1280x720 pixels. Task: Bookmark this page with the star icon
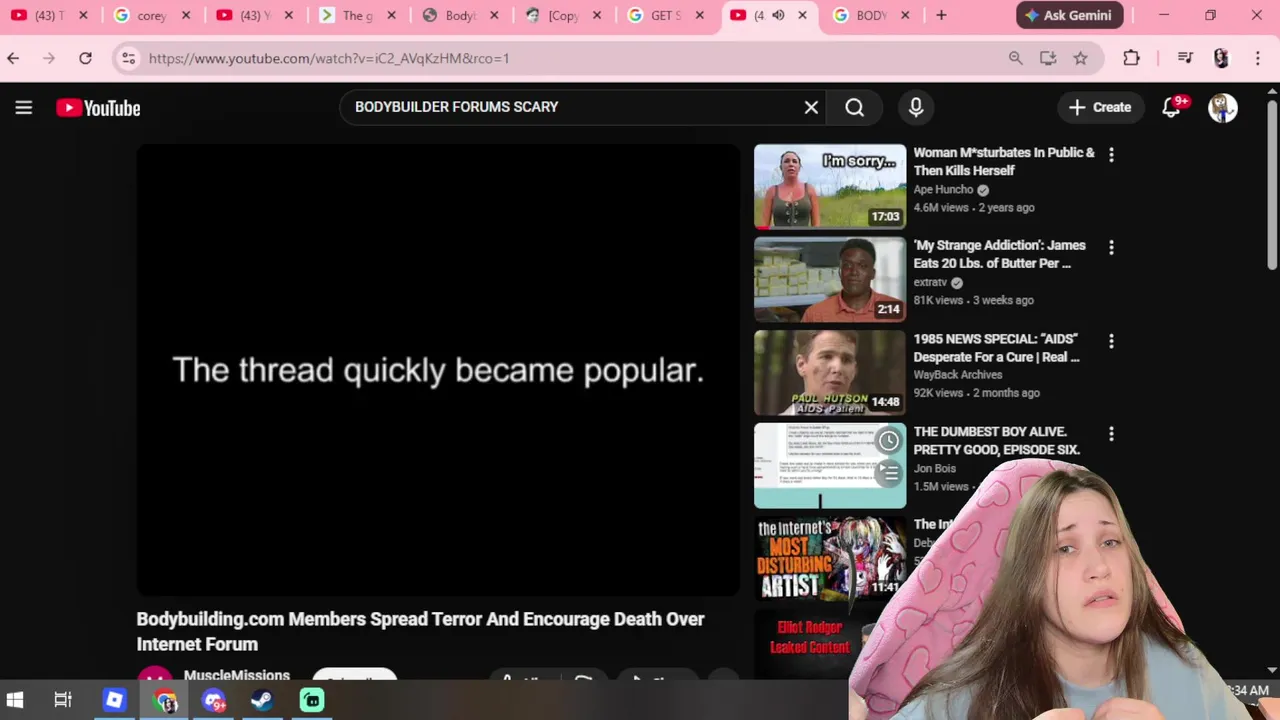(x=1080, y=58)
